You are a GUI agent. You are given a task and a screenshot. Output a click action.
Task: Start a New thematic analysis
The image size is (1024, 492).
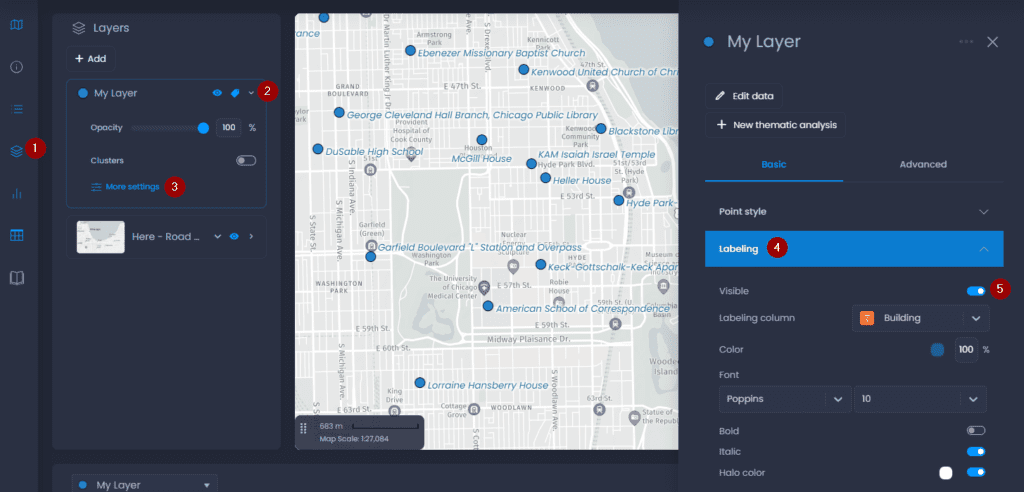pyautogui.click(x=775, y=125)
